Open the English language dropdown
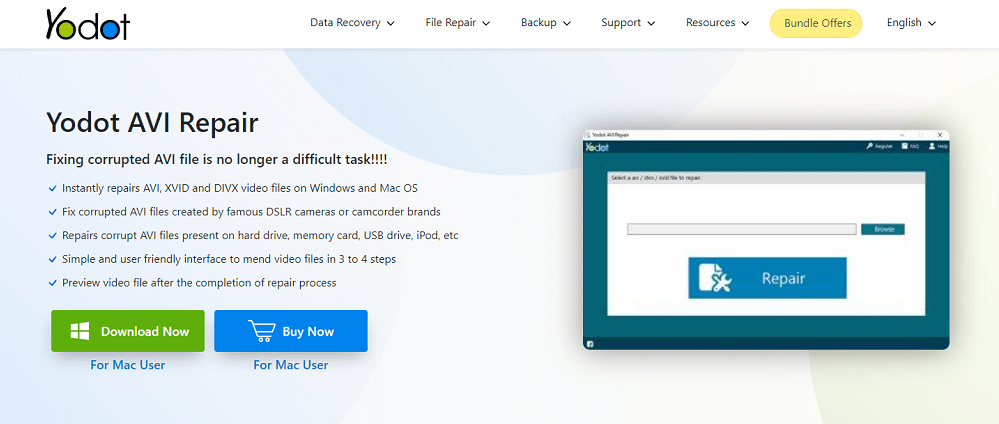Viewport: 999px width, 424px height. (x=911, y=23)
